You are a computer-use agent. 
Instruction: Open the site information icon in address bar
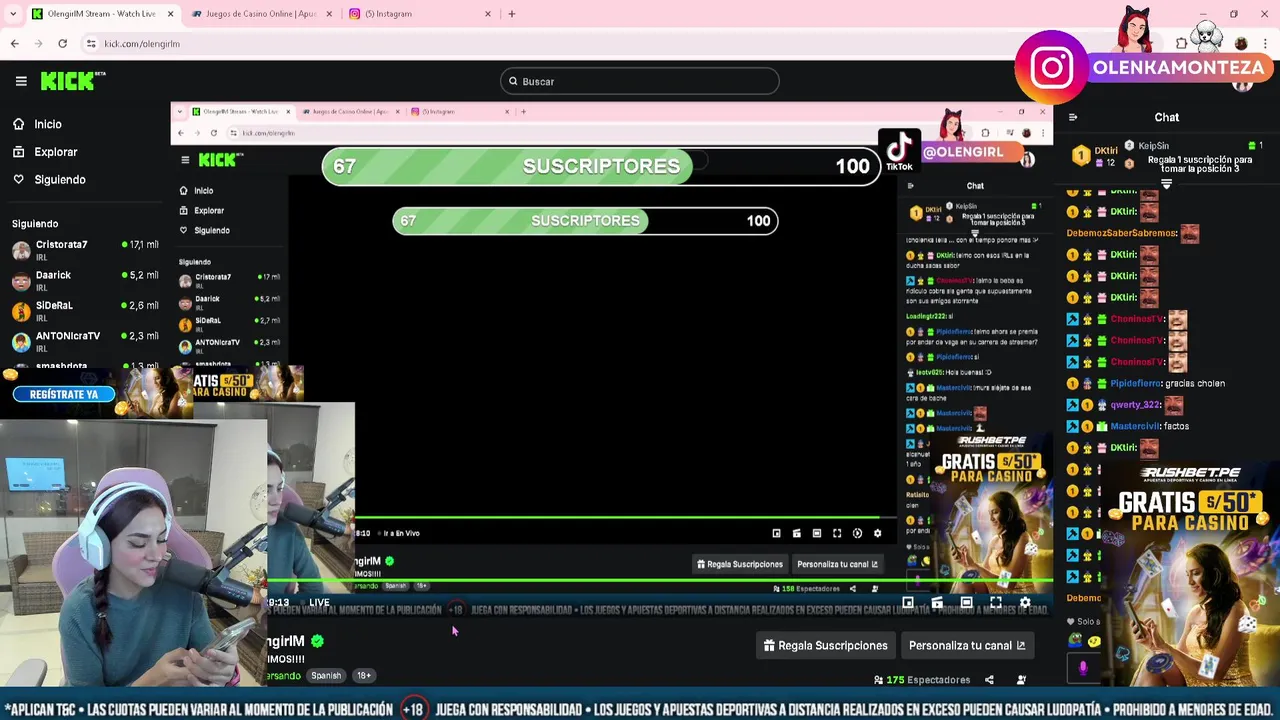(x=91, y=44)
